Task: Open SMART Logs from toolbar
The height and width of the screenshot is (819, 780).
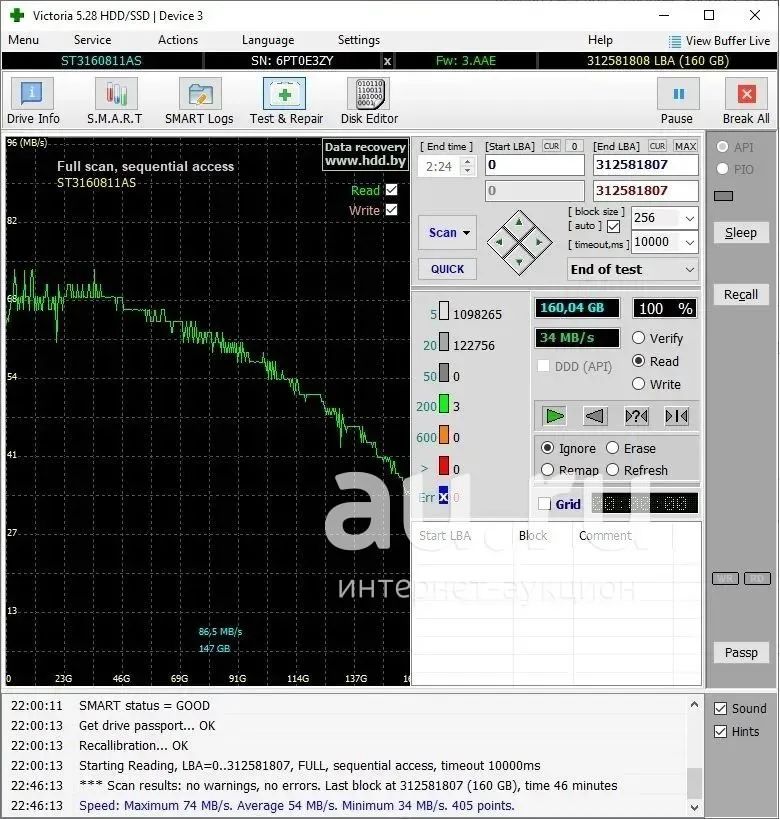Action: (x=199, y=102)
